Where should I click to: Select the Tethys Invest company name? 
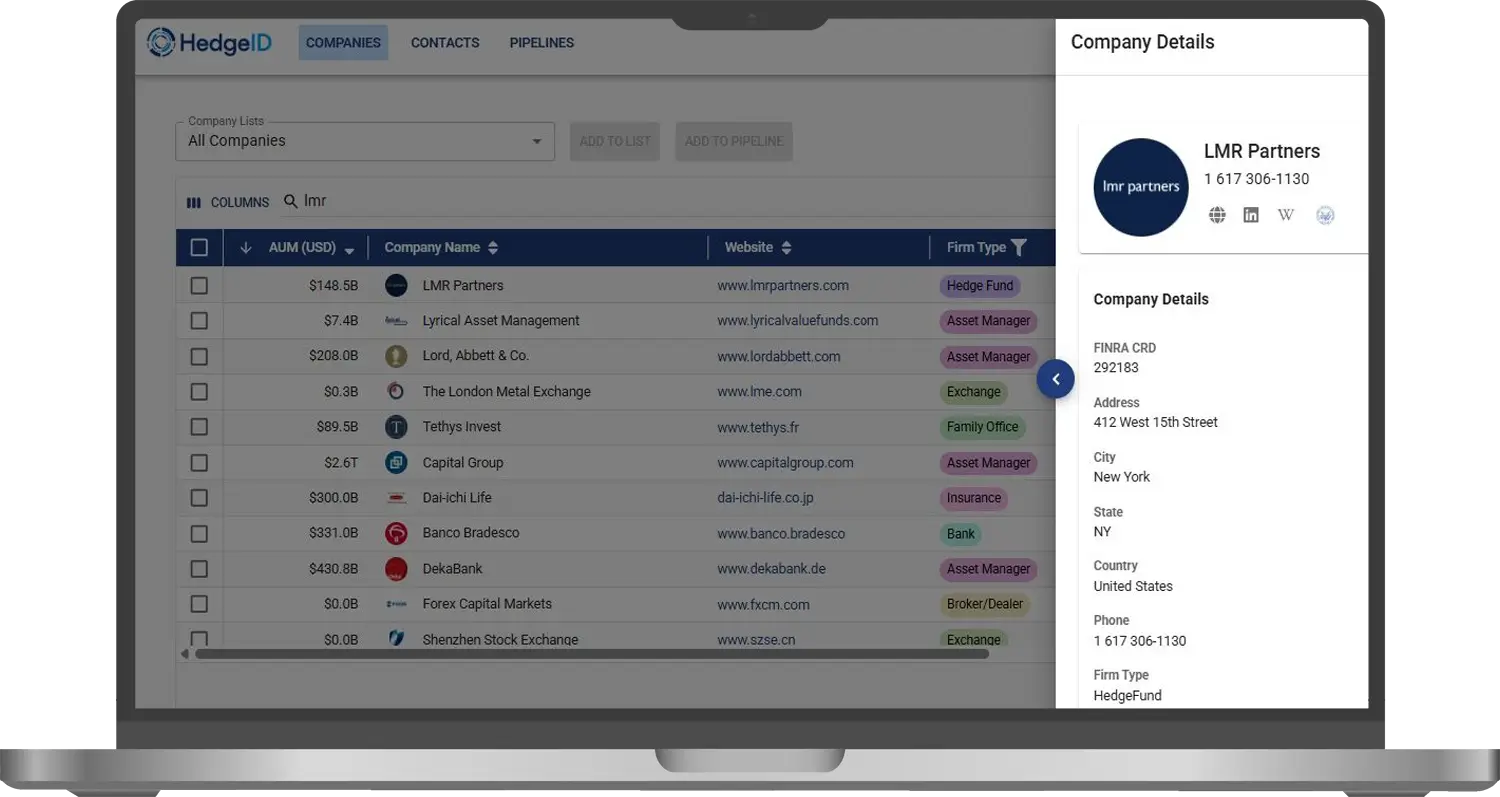click(462, 427)
